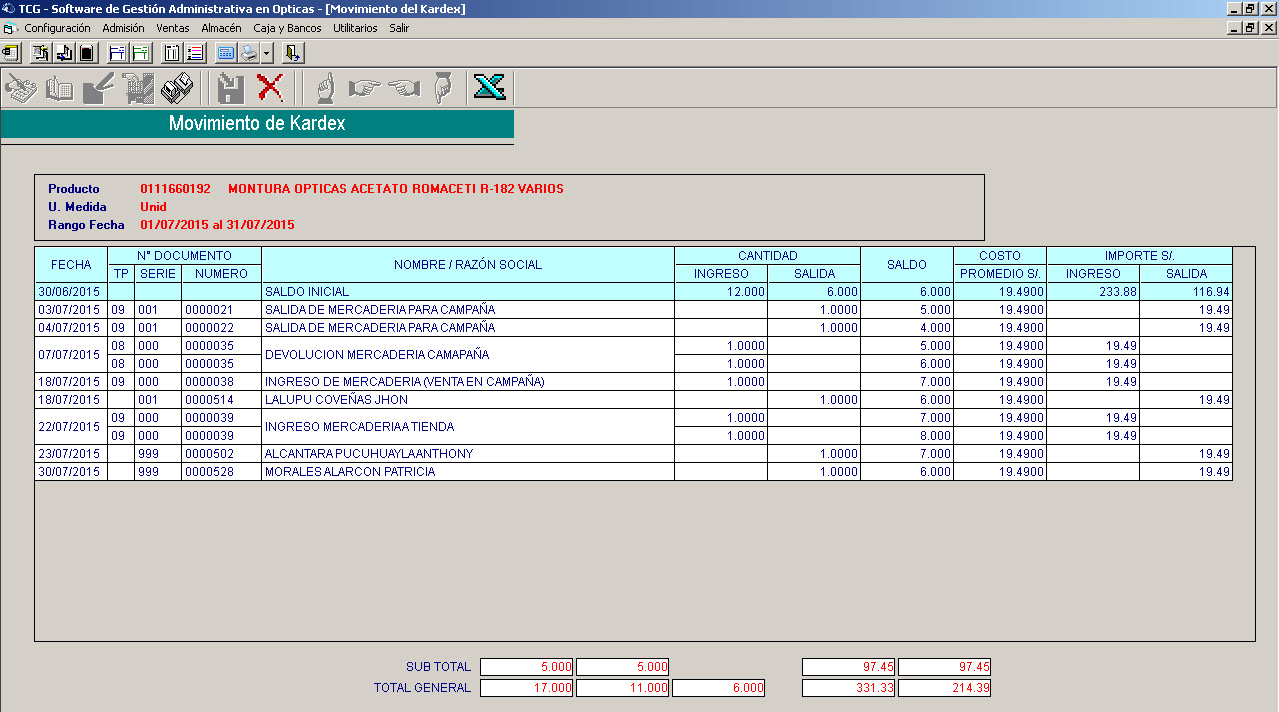This screenshot has width=1279, height=712.
Task: Click the hand pointing right icon
Action: click(x=364, y=88)
